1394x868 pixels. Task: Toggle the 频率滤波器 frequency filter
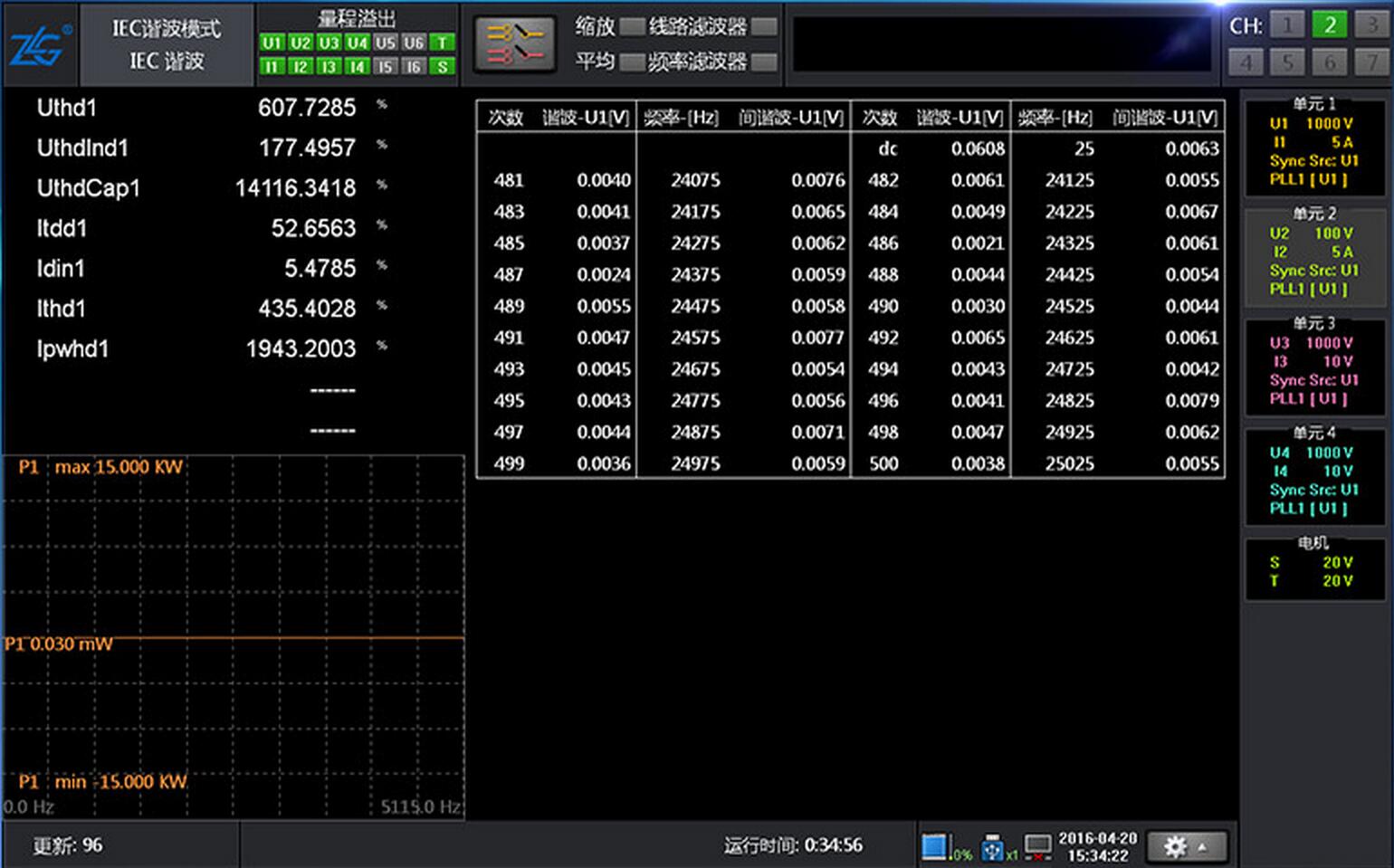(764, 62)
